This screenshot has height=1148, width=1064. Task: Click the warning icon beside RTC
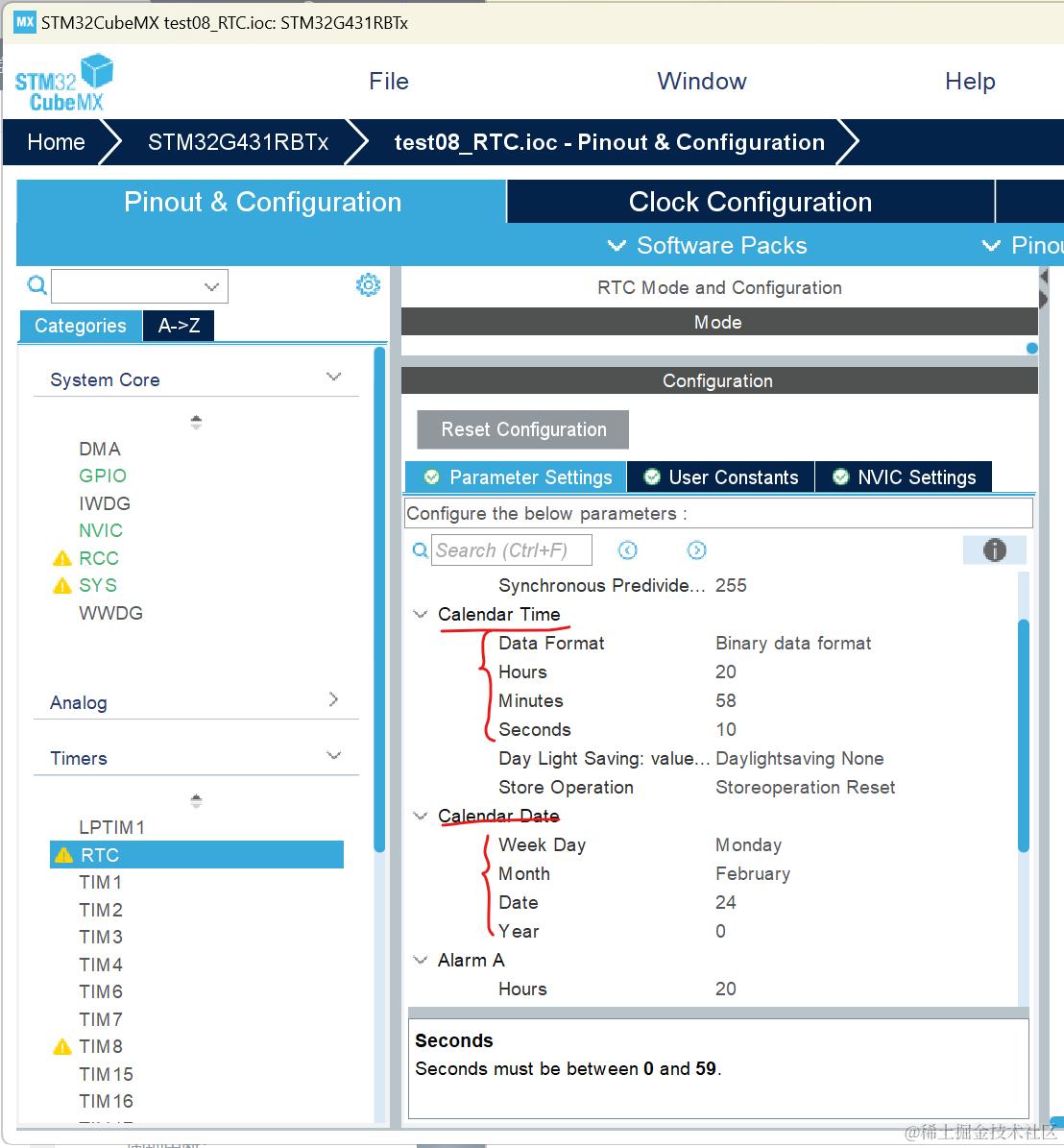63,855
